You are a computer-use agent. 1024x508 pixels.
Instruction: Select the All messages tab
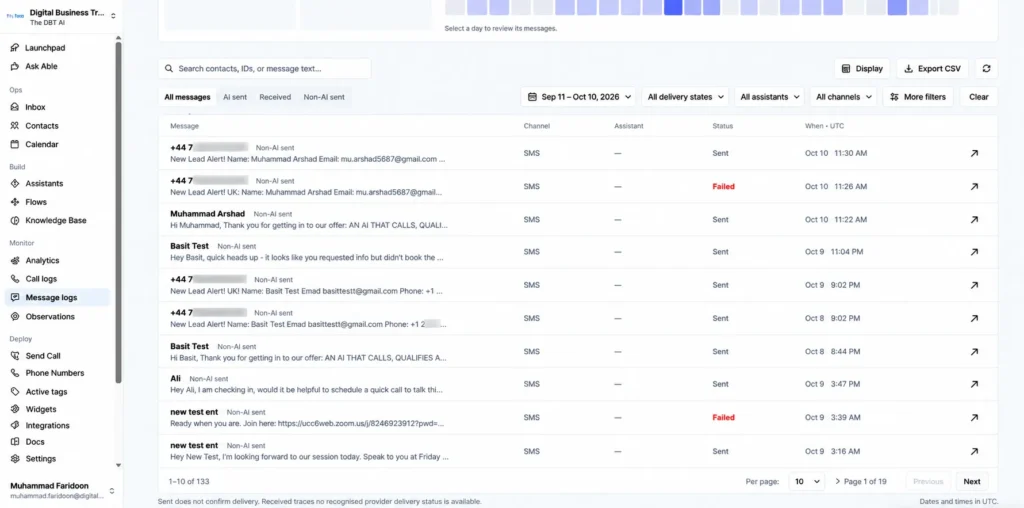click(x=187, y=97)
